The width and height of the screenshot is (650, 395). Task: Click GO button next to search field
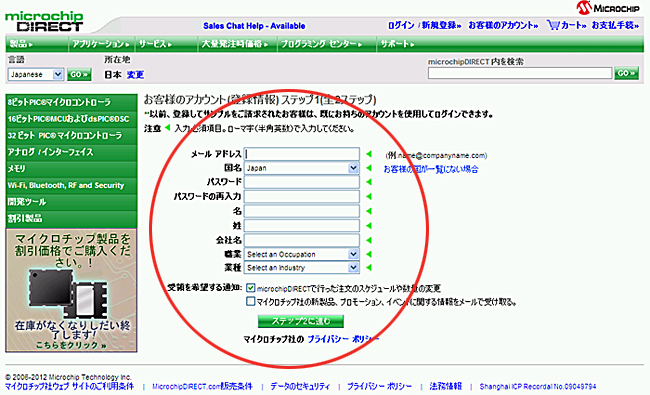(626, 73)
